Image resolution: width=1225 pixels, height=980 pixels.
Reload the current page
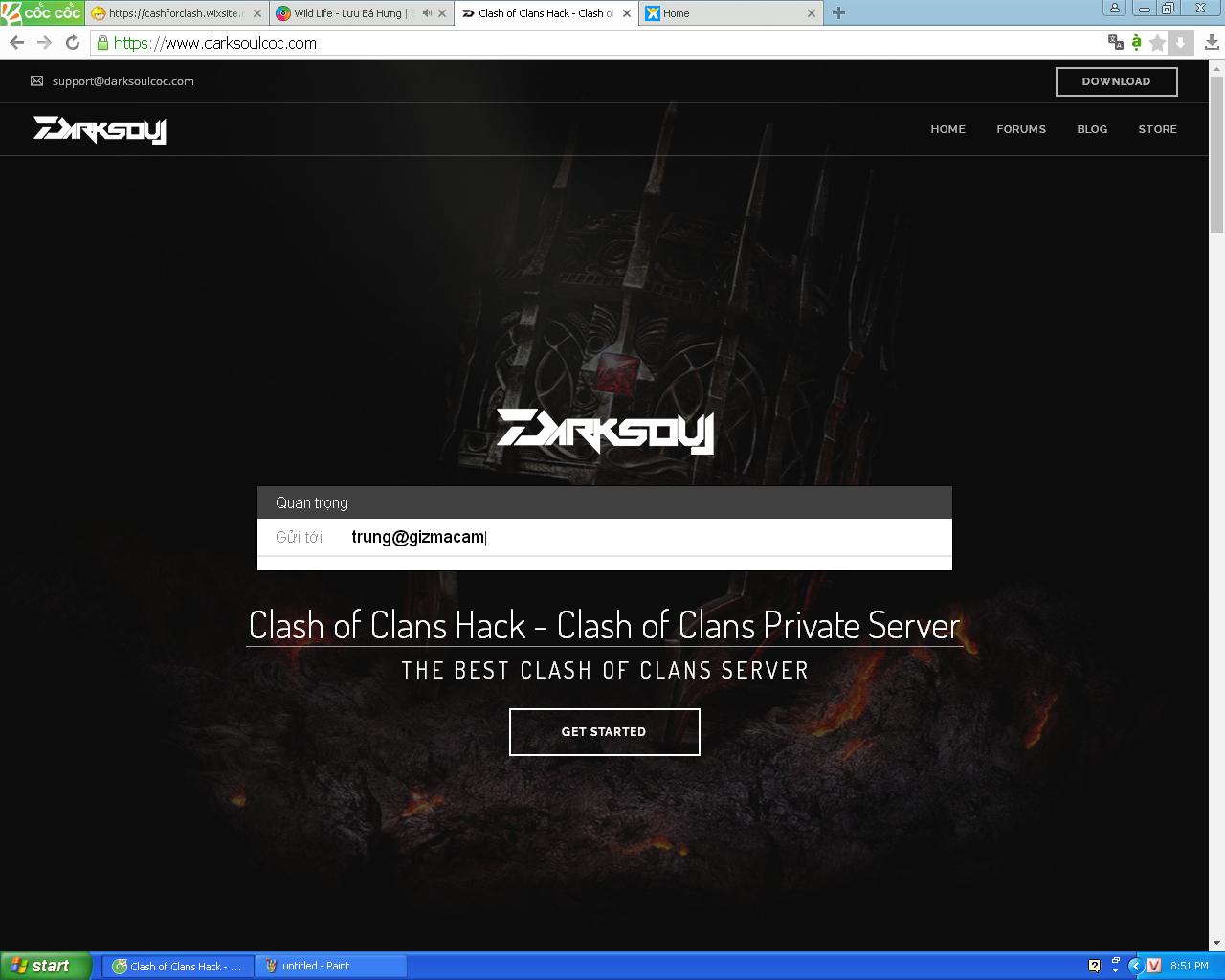click(72, 42)
